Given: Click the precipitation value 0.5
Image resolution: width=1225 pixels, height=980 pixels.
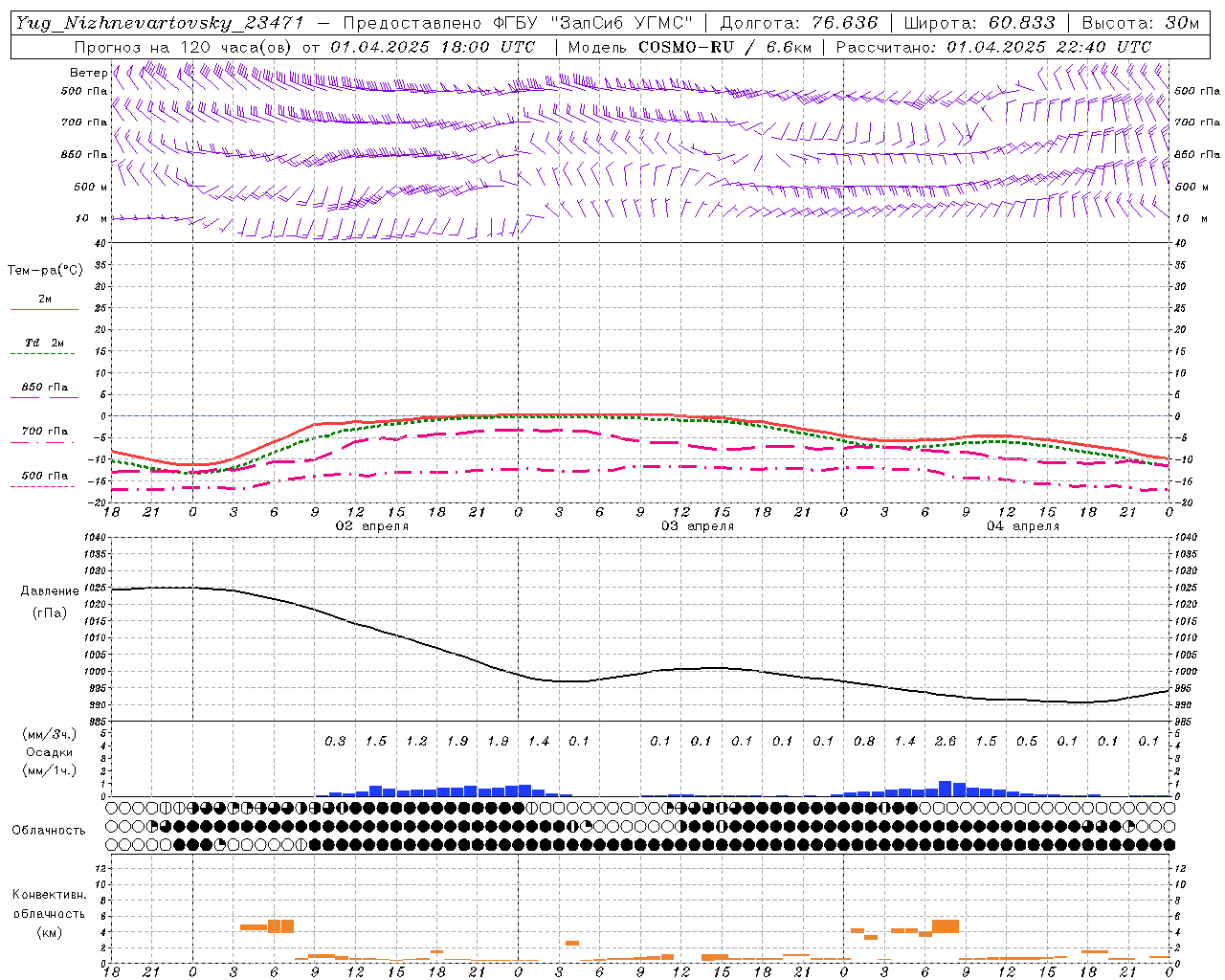Looking at the screenshot, I should click(x=1027, y=742).
